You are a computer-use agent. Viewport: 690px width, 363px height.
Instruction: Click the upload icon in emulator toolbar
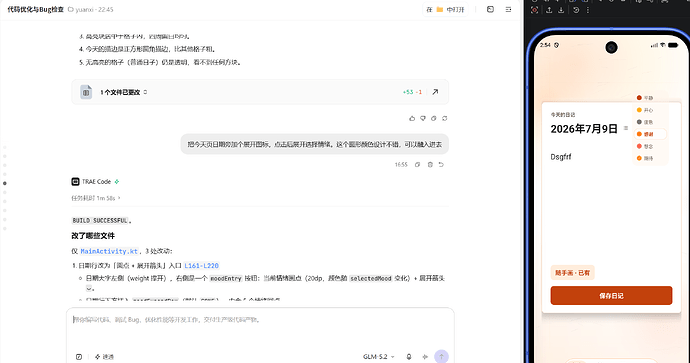549,10
